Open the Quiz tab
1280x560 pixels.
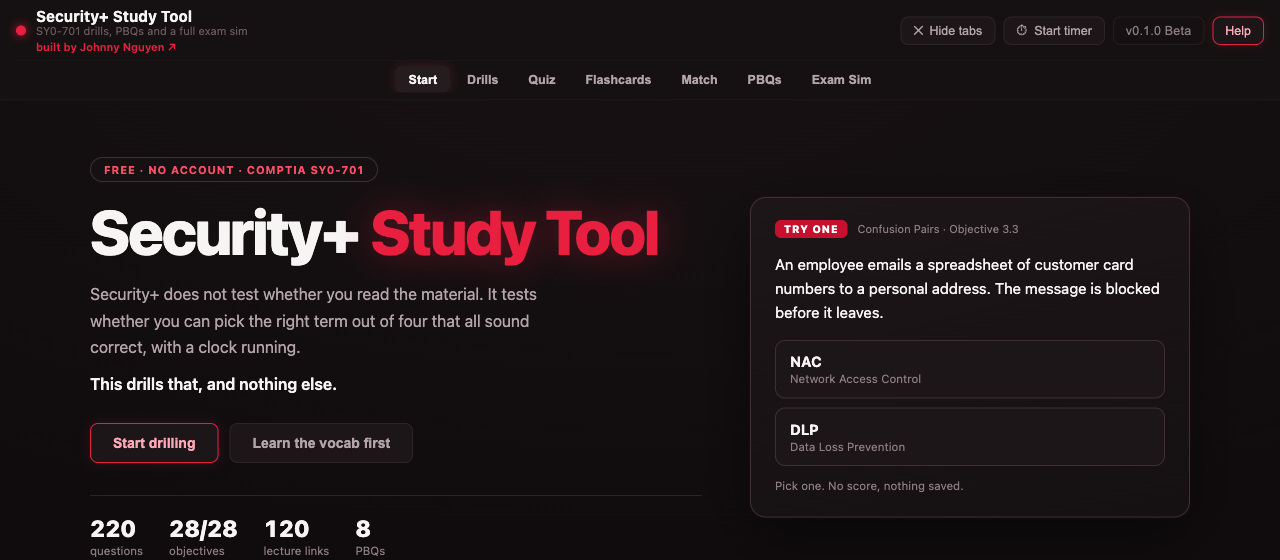[x=542, y=80]
